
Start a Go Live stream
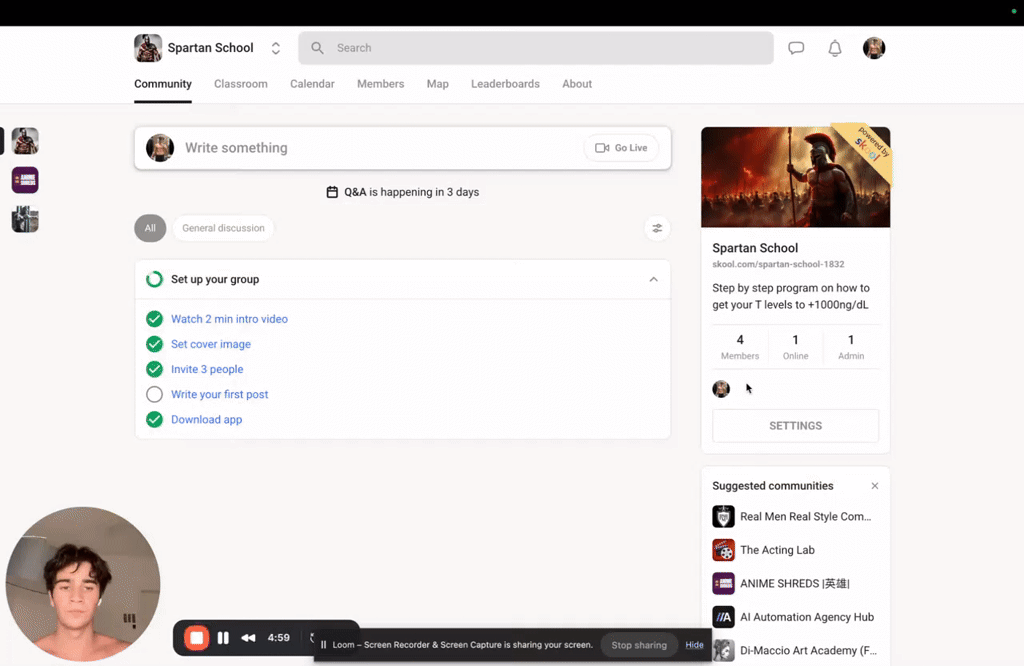621,148
